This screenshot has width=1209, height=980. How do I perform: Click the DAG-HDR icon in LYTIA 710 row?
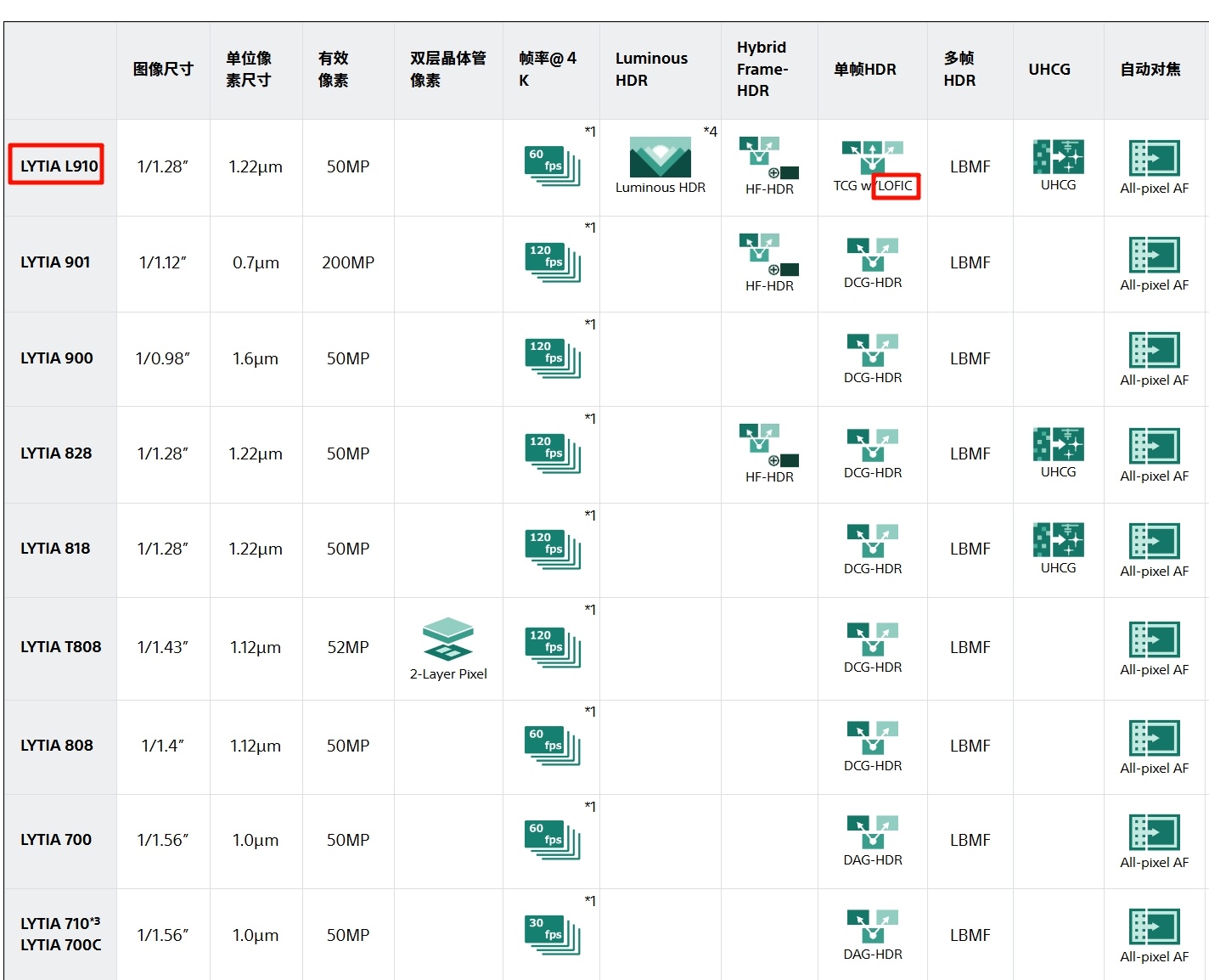click(873, 926)
